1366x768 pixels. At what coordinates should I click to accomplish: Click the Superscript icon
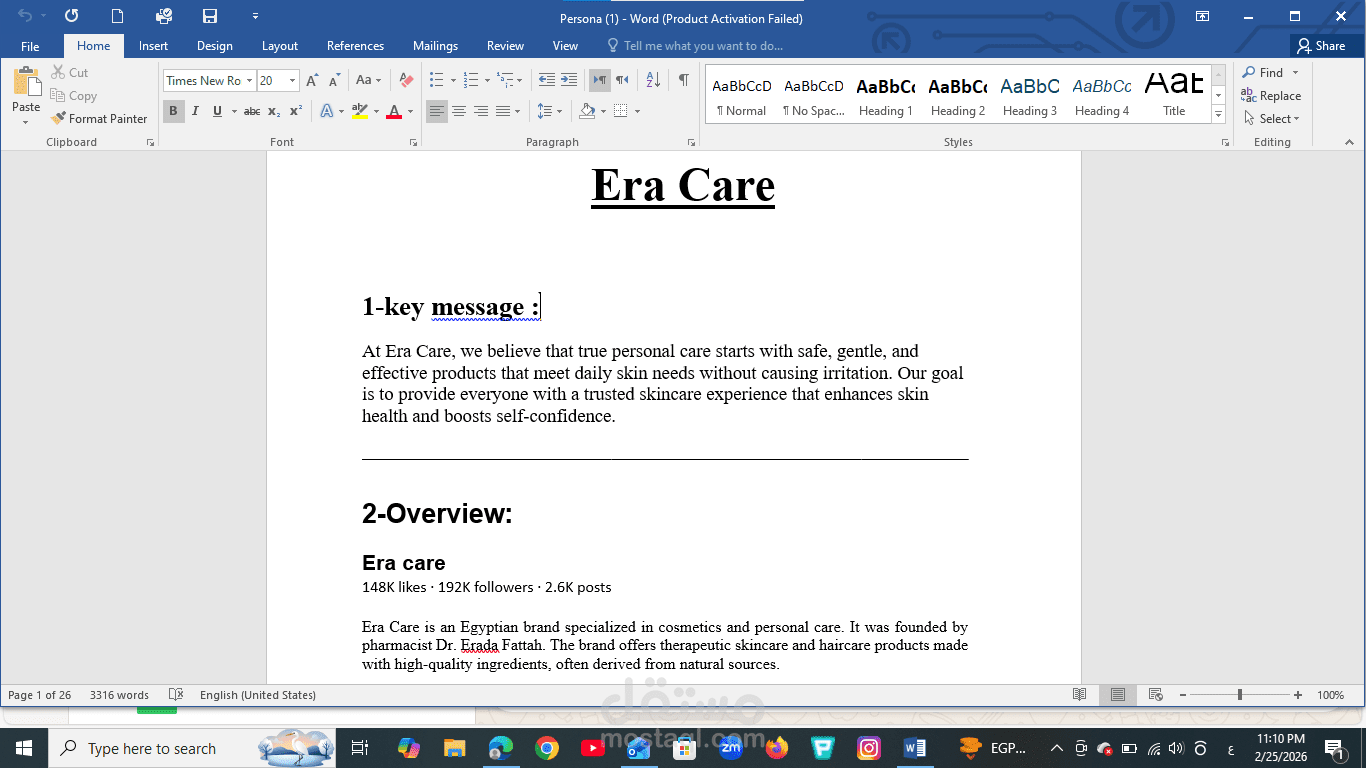click(295, 111)
